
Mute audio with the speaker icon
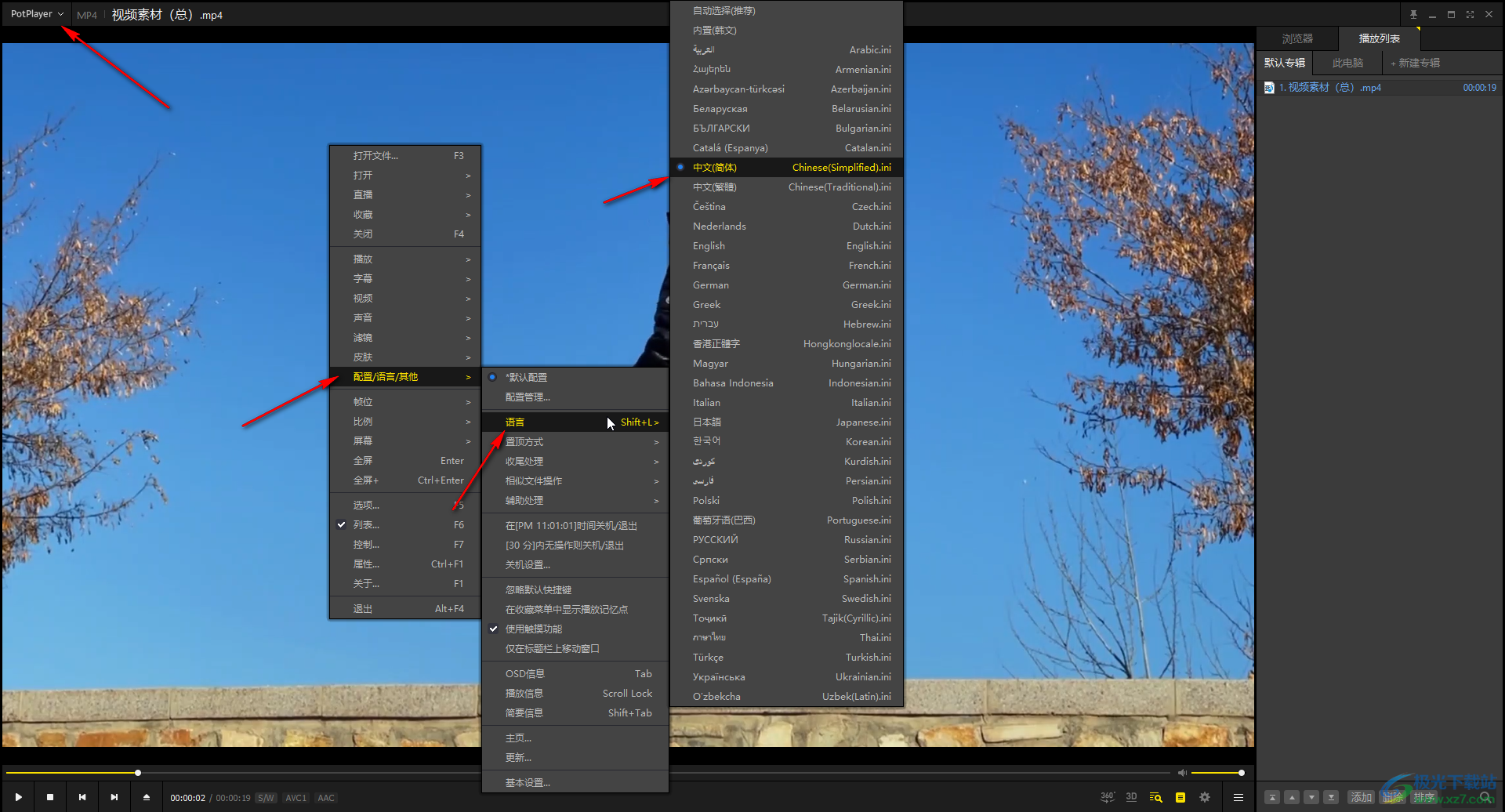1182,773
